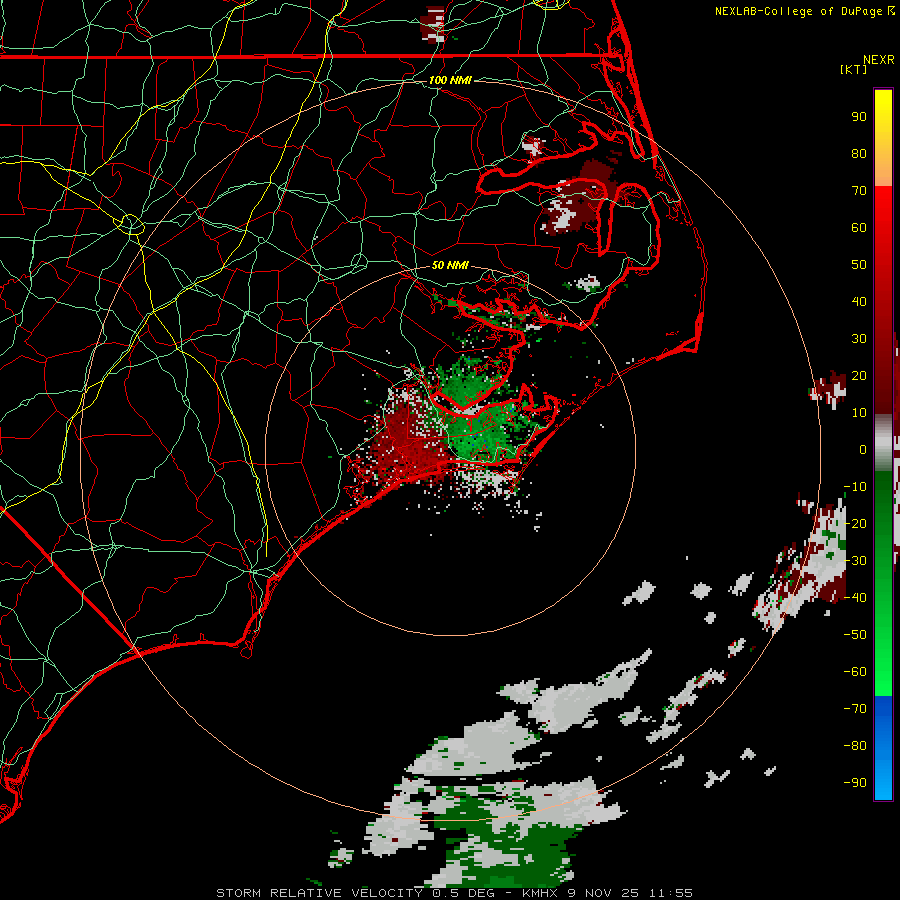Image resolution: width=900 pixels, height=900 pixels.
Task: Select the 80 value on the velocity scale
Action: [859, 154]
